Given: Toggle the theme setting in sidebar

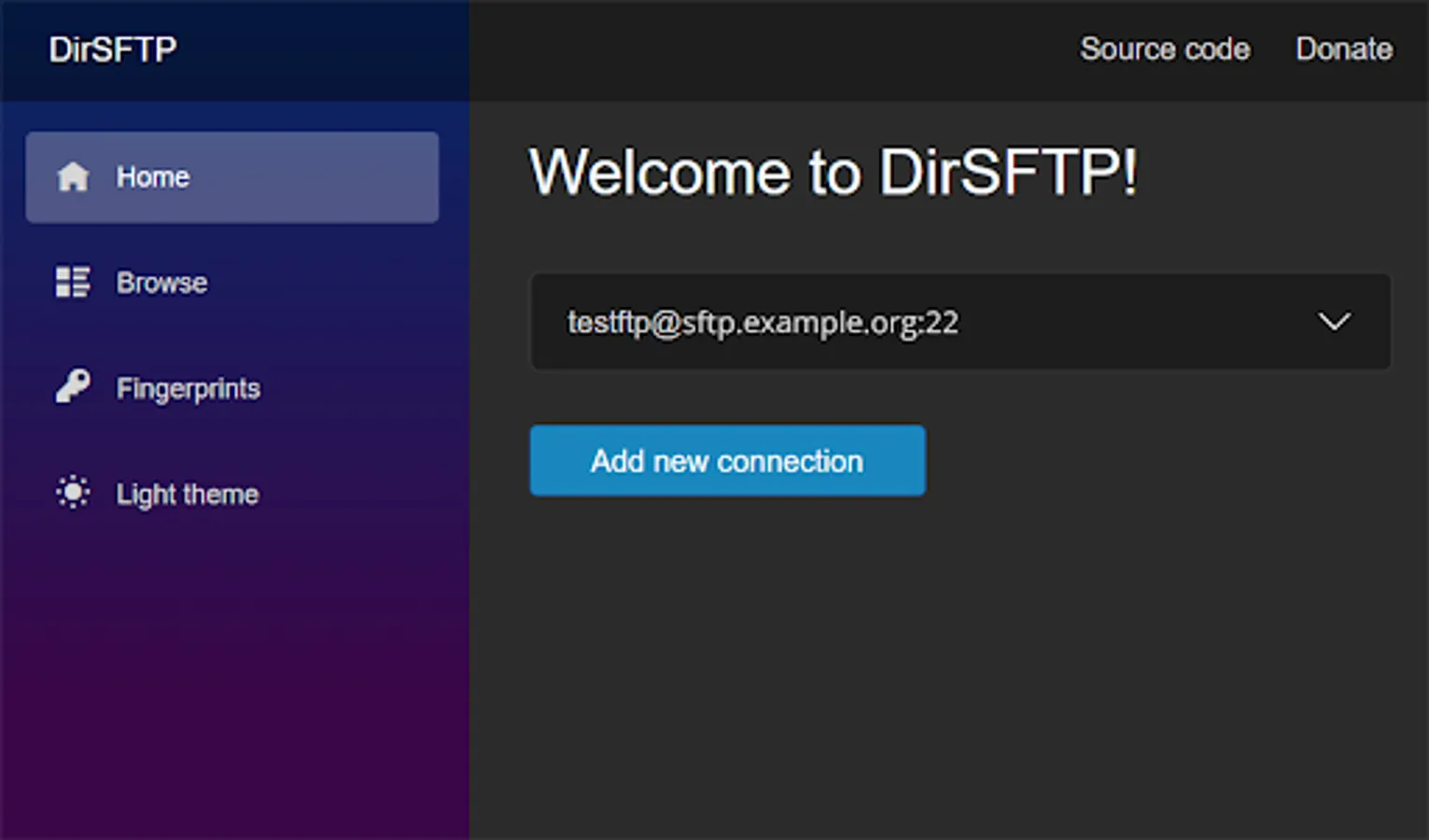Looking at the screenshot, I should coord(187,494).
